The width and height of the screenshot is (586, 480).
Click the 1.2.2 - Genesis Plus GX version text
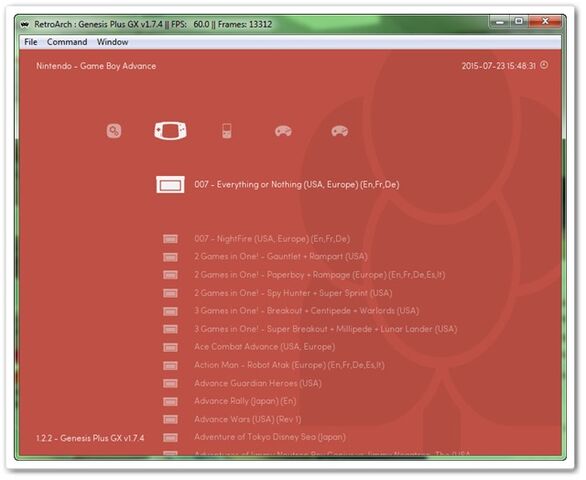[90, 438]
